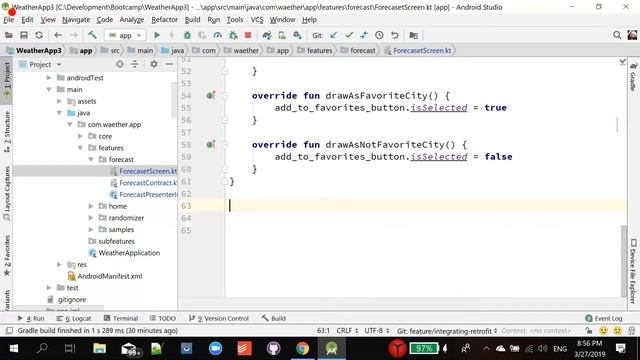Collapse all icon in Project panel
This screenshot has width=640, height=360.
(x=135, y=64)
